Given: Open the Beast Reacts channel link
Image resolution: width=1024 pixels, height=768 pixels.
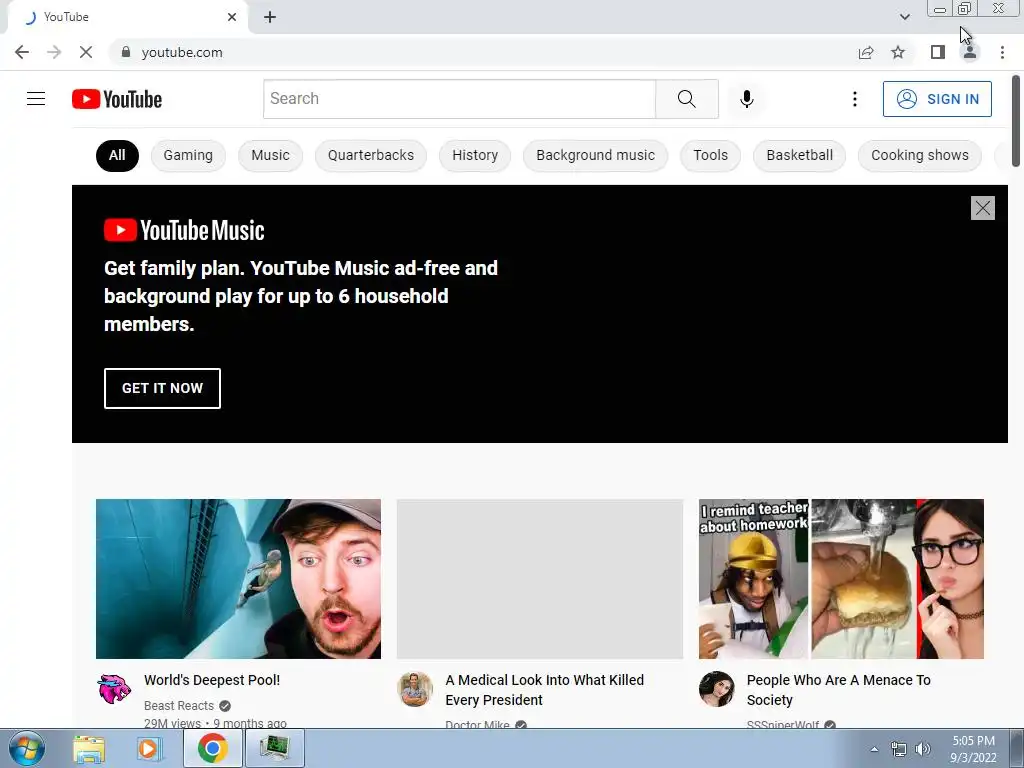Looking at the screenshot, I should point(179,705).
